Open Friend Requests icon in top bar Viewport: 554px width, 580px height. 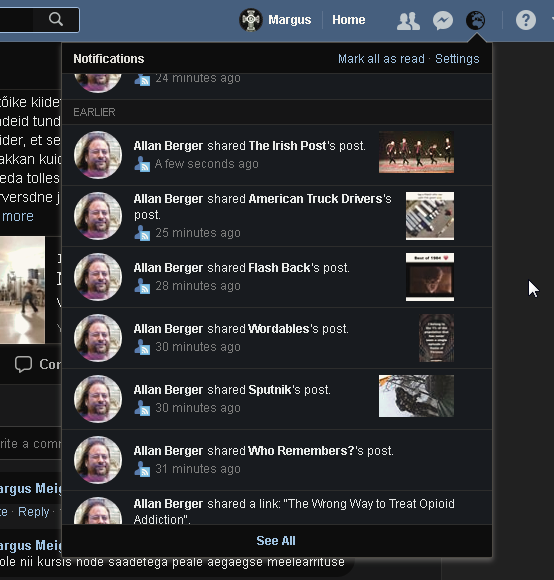[x=408, y=21]
